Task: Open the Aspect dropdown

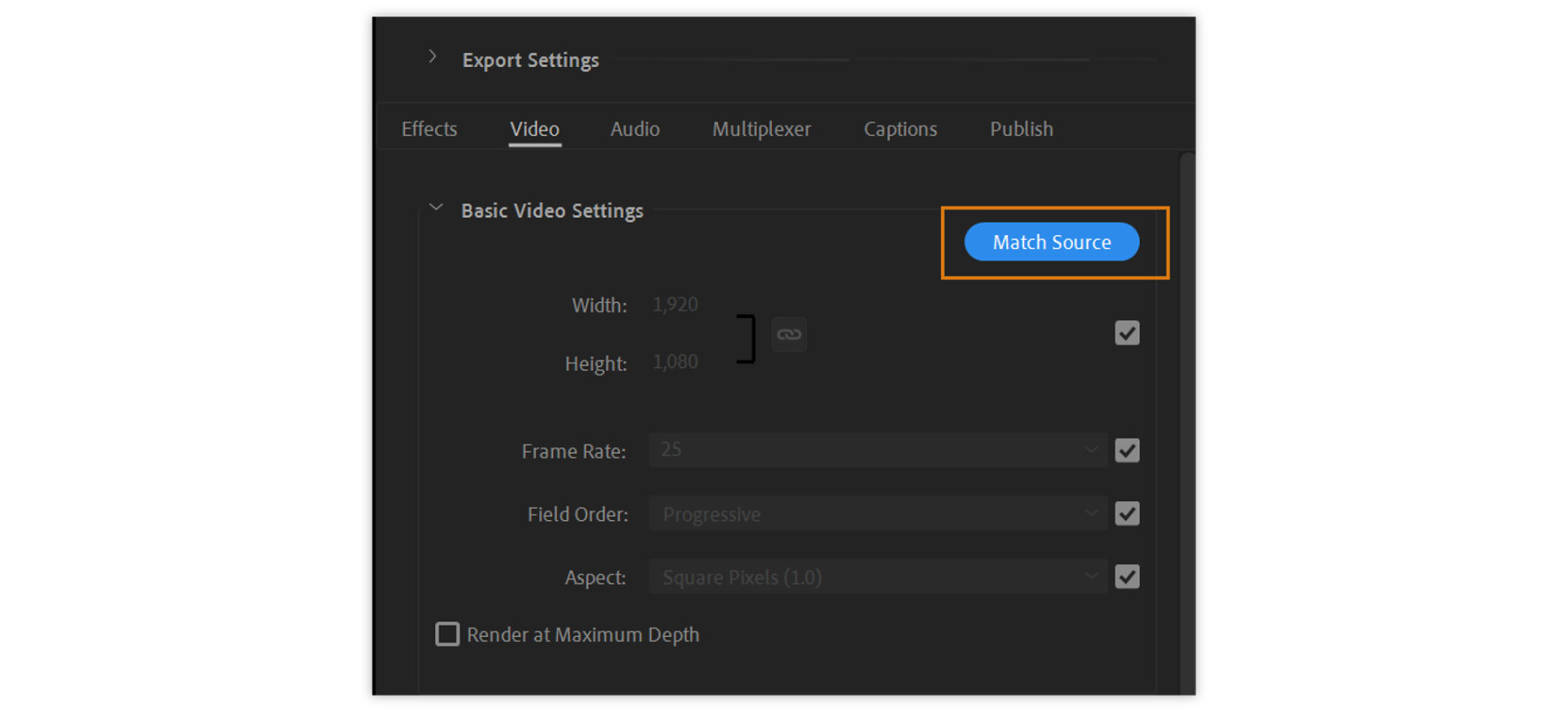Action: pyautogui.click(x=878, y=577)
